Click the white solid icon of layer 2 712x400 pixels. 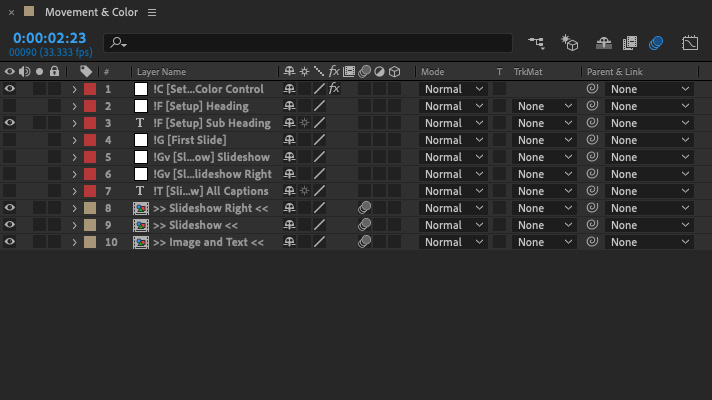(x=141, y=106)
